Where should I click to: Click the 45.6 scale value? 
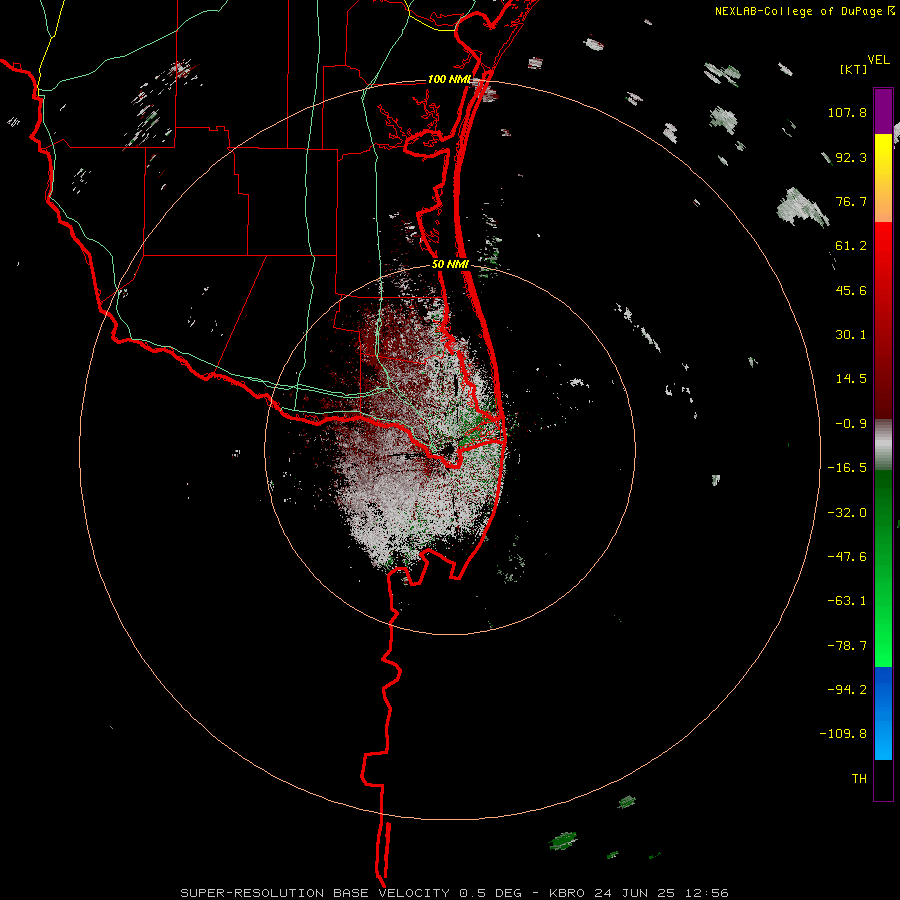(x=851, y=290)
